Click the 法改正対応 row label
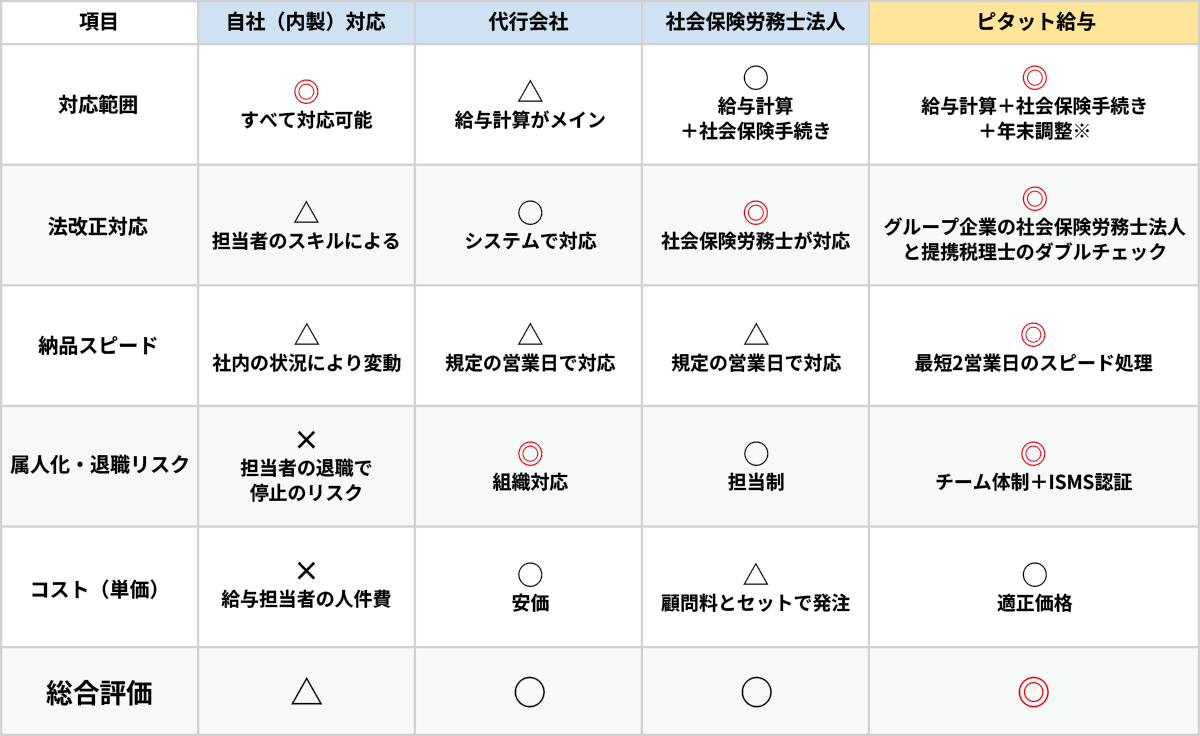 (x=98, y=226)
